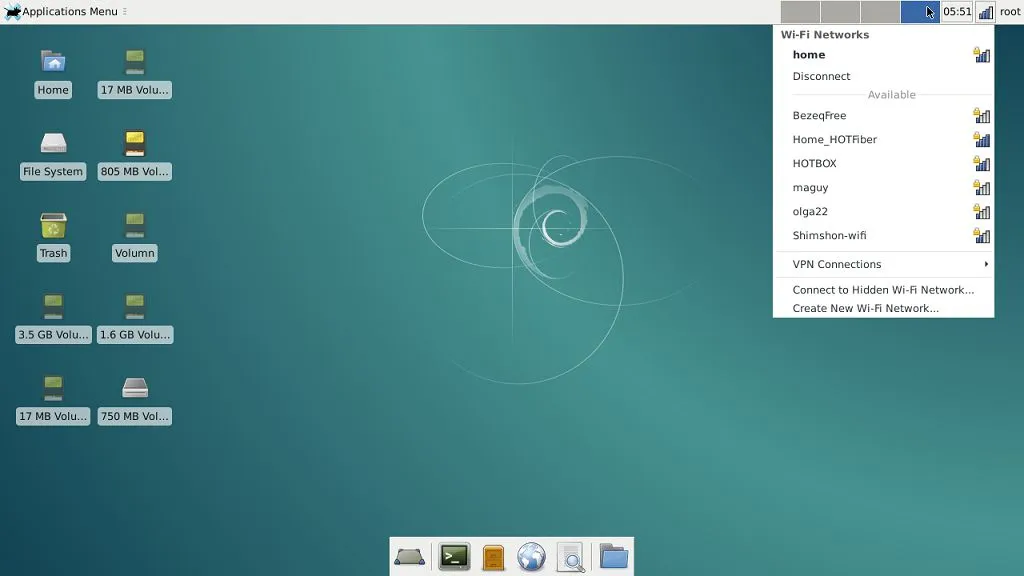Open the File System desktop icon
The image size is (1024, 576).
53,145
